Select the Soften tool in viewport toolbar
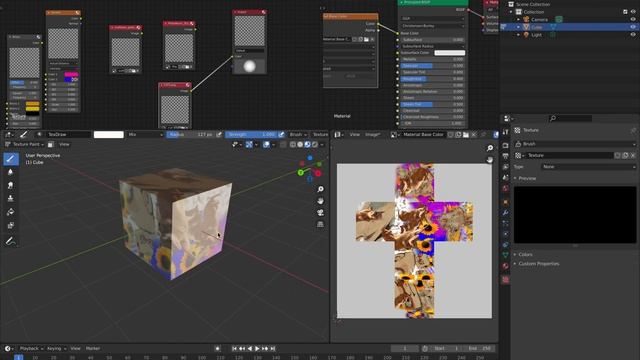 [x=11, y=172]
